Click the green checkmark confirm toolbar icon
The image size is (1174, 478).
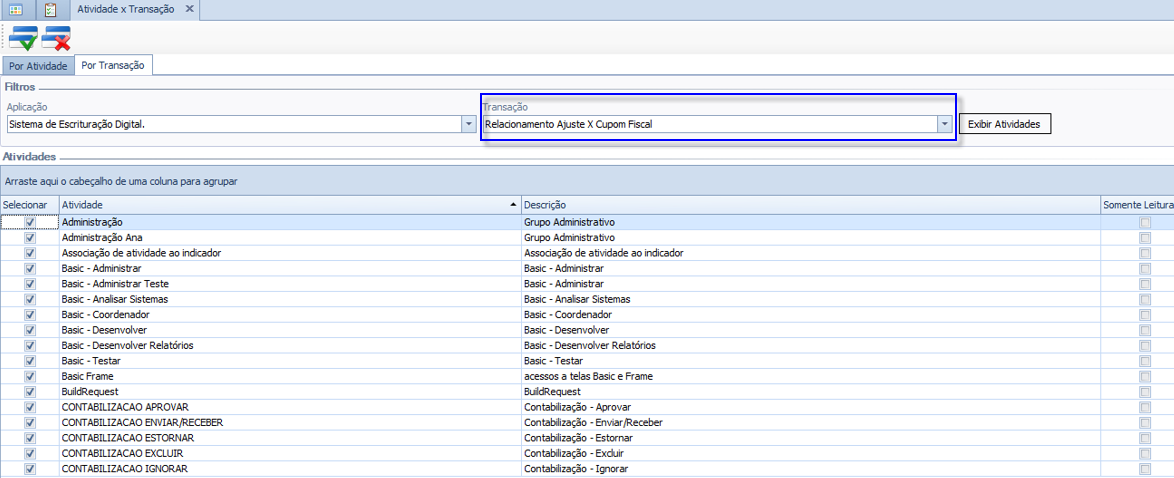coord(23,38)
